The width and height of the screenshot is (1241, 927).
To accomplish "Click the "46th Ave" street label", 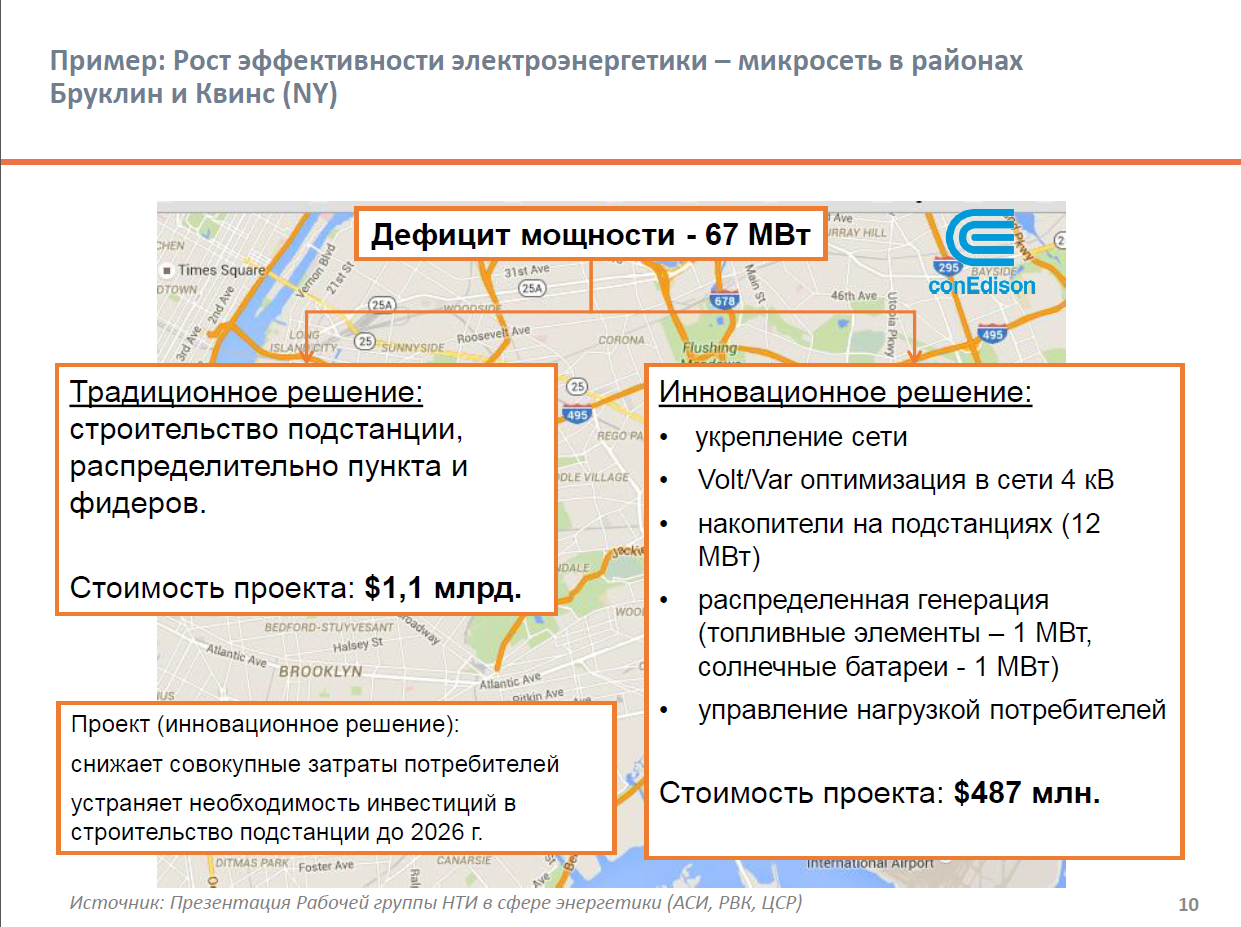I will pyautogui.click(x=854, y=296).
